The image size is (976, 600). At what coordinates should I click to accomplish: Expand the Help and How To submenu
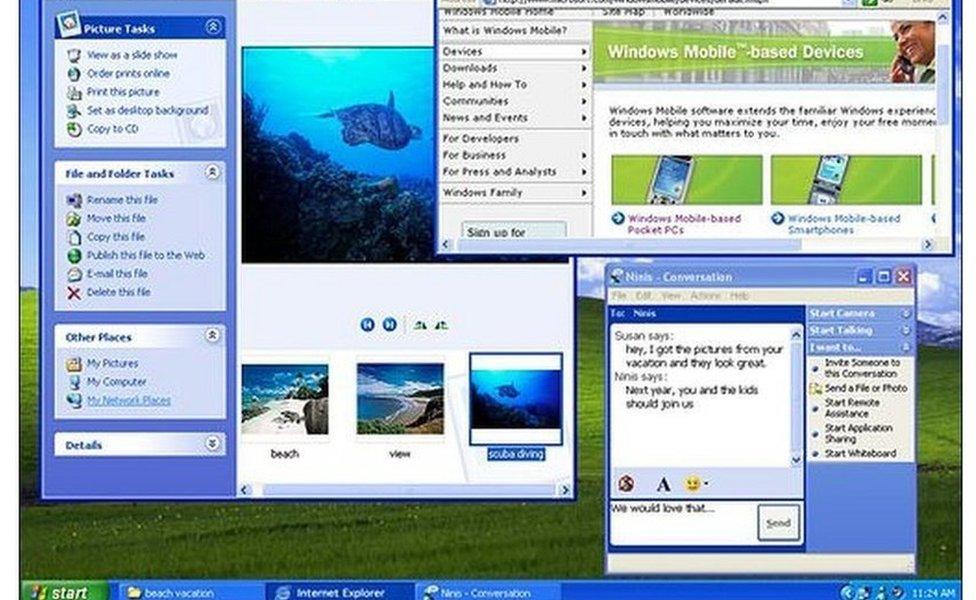point(584,85)
